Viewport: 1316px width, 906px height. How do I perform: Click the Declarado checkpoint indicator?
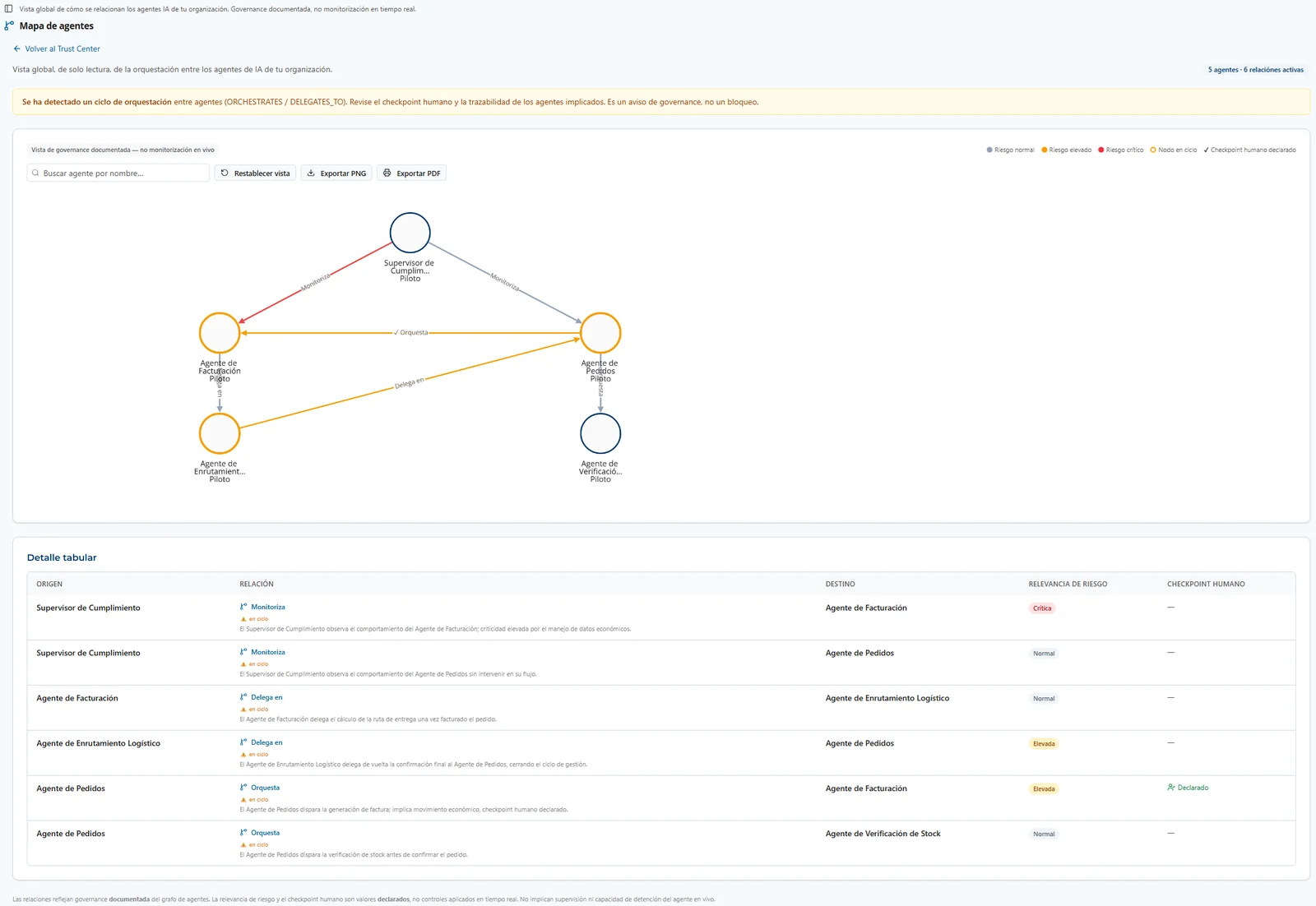point(1188,788)
